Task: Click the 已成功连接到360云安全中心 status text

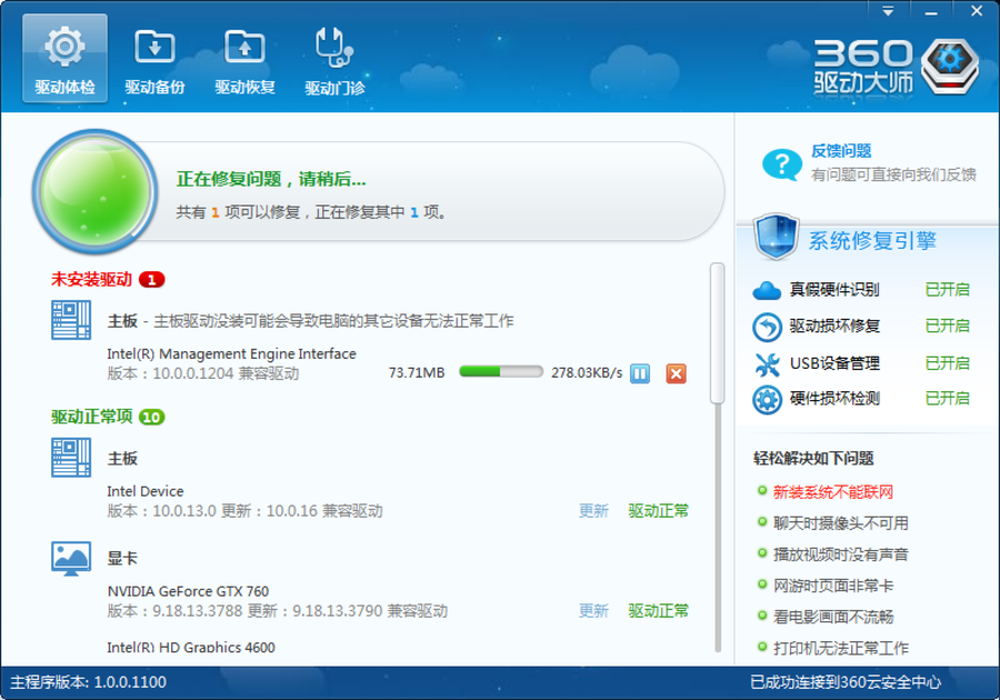Action: click(845, 682)
